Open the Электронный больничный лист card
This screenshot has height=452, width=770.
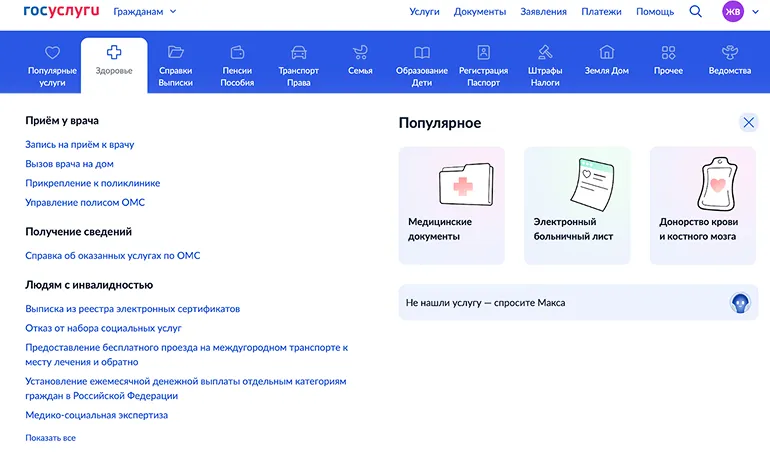577,205
